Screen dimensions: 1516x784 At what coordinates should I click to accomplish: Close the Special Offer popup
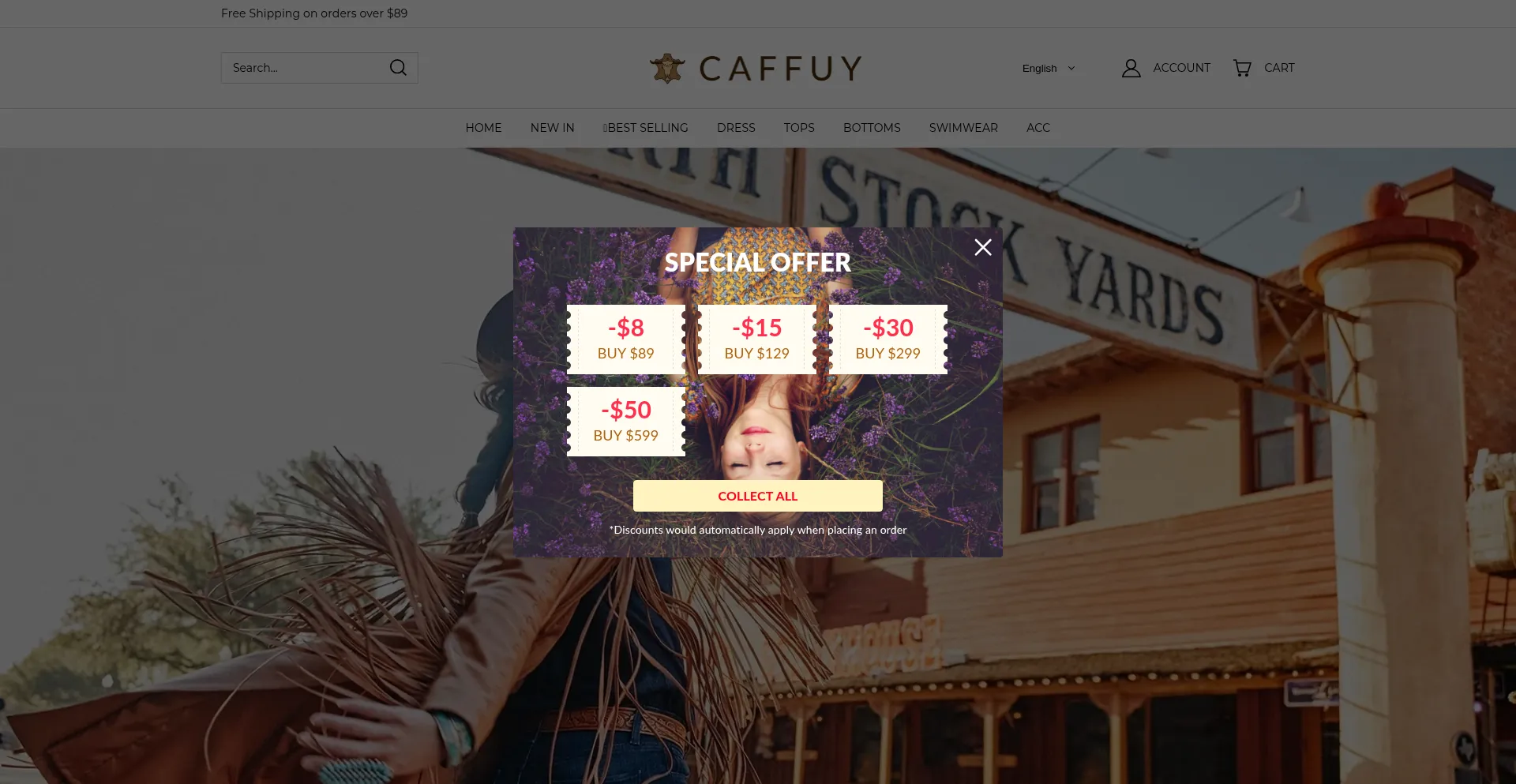pyautogui.click(x=982, y=247)
